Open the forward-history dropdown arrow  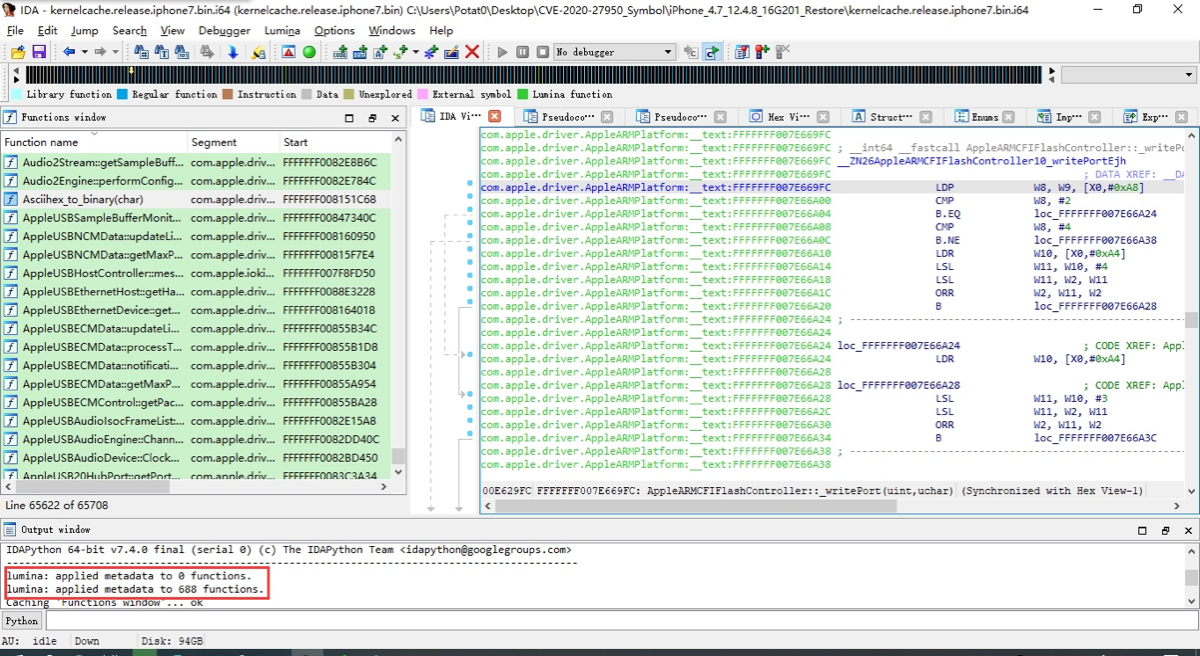pyautogui.click(x=115, y=52)
